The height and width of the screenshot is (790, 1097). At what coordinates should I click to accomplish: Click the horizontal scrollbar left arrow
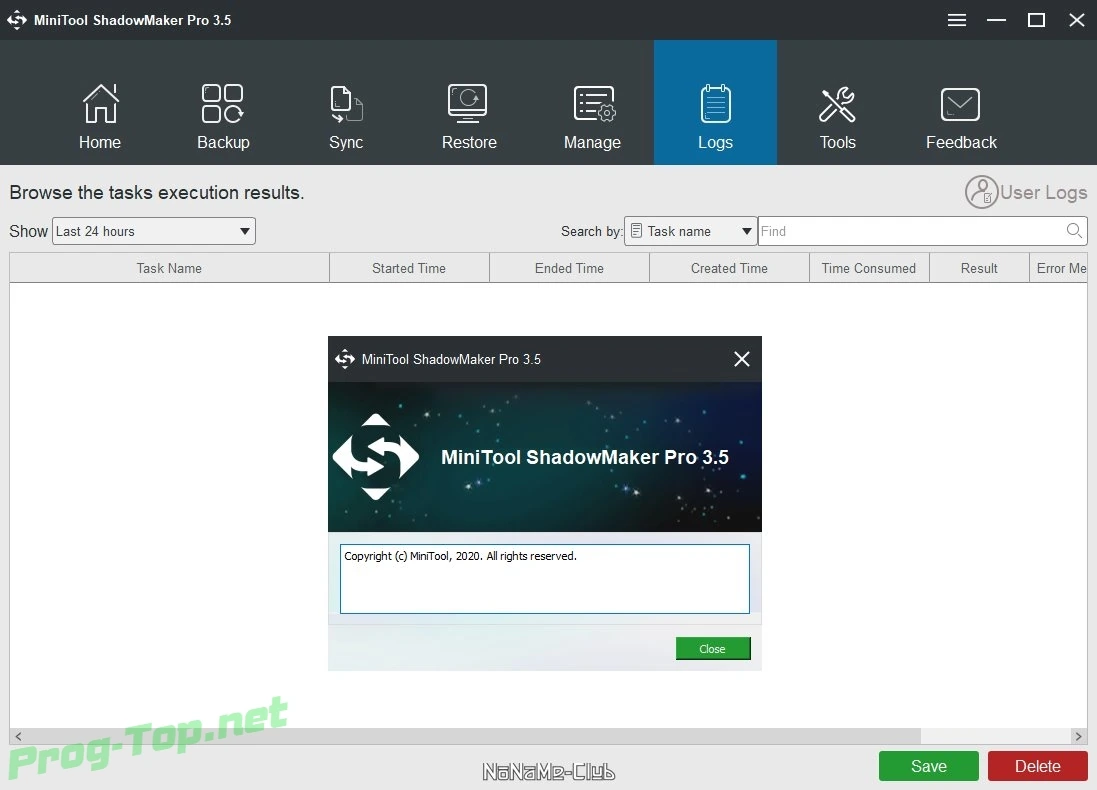pos(18,736)
